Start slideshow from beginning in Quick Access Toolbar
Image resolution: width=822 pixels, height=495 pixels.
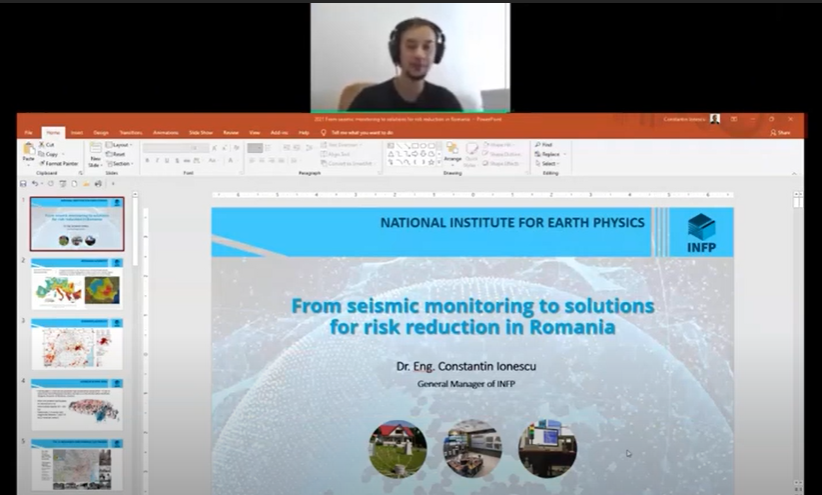[62, 184]
